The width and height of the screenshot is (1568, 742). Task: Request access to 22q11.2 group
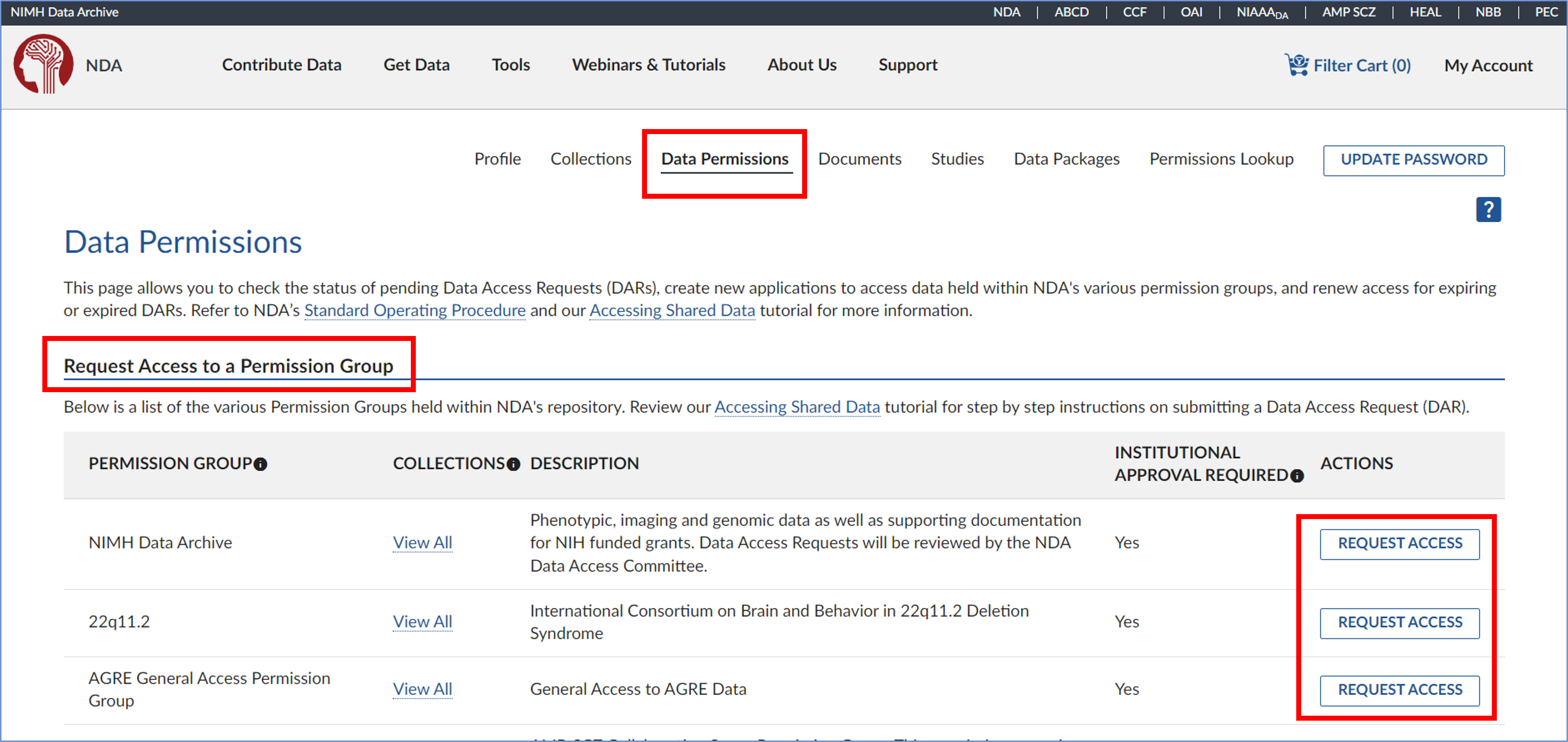(1399, 623)
